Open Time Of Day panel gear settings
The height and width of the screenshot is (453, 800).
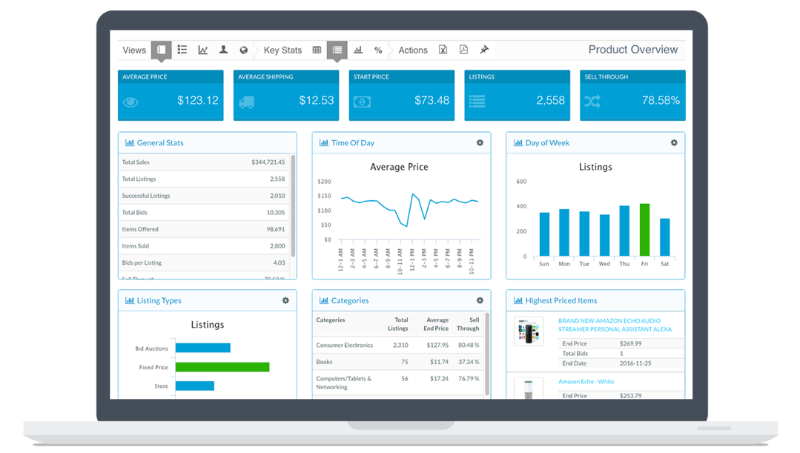point(480,143)
